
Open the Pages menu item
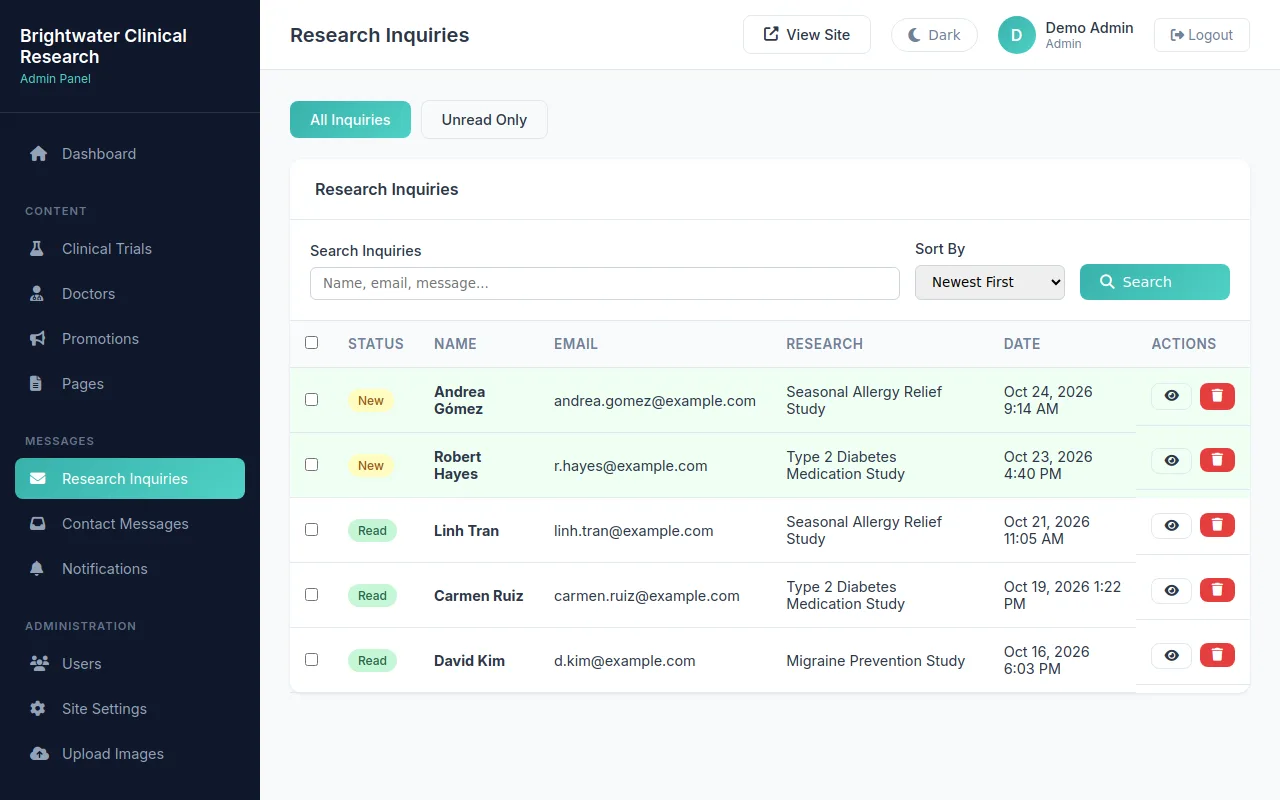130,384
